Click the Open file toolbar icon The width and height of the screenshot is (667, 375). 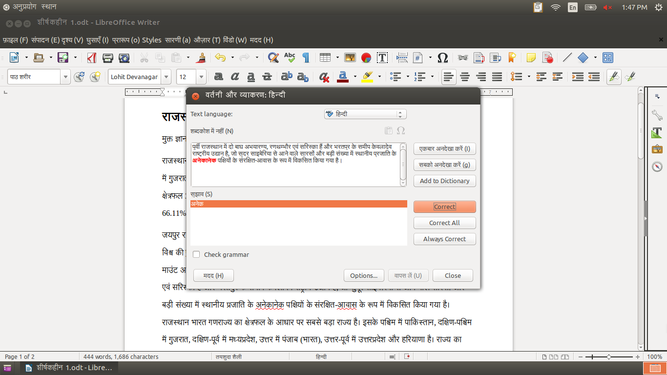(x=39, y=57)
